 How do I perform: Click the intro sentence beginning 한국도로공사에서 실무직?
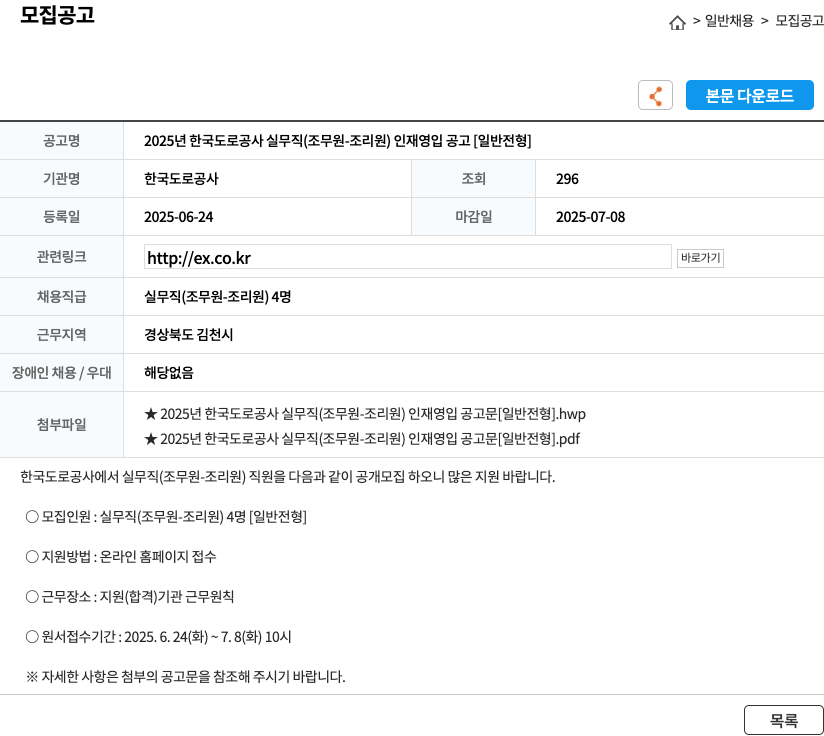(x=287, y=476)
